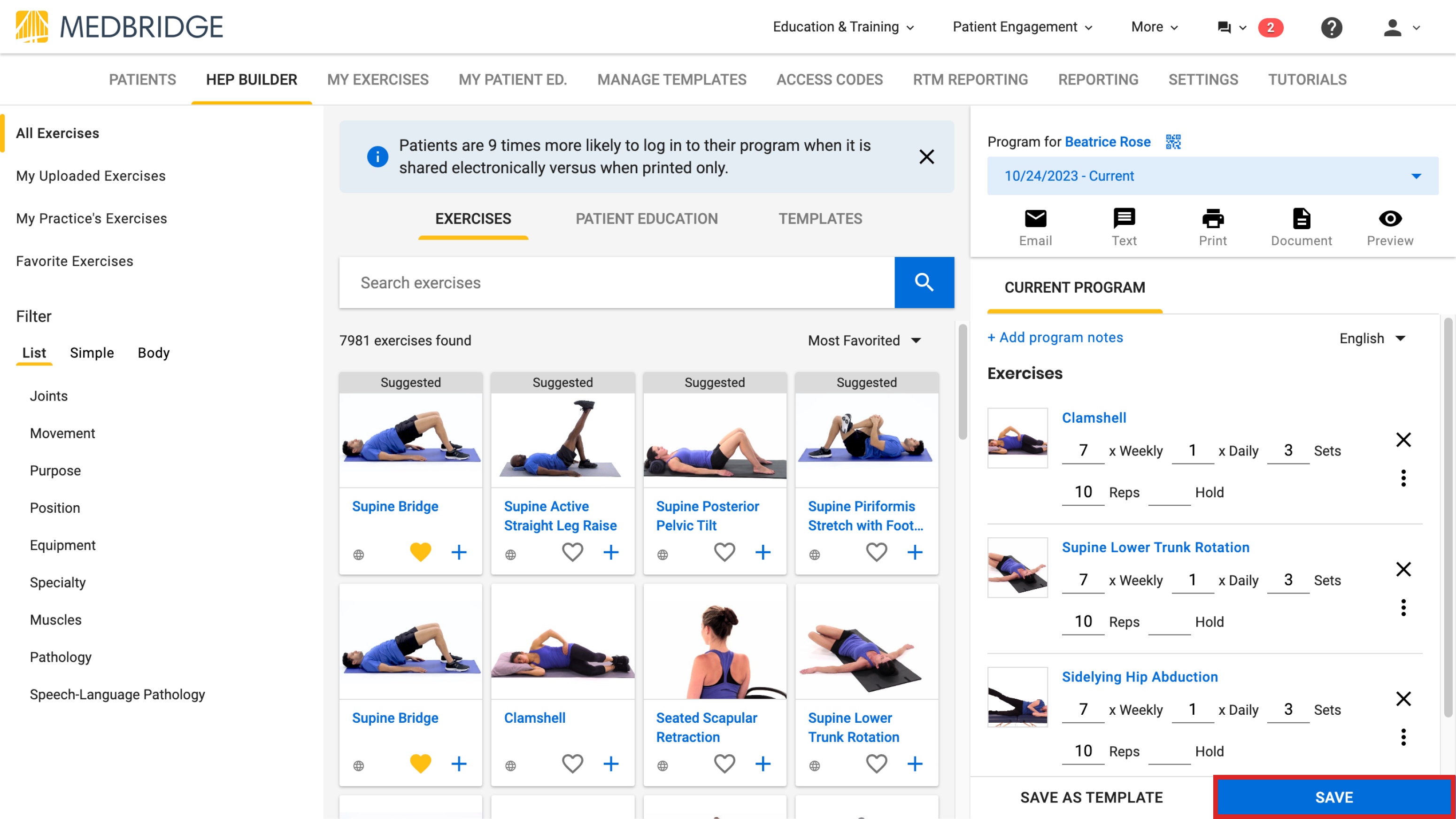Click the search magnifier icon
Screen dimensions: 1456x819
pos(924,282)
